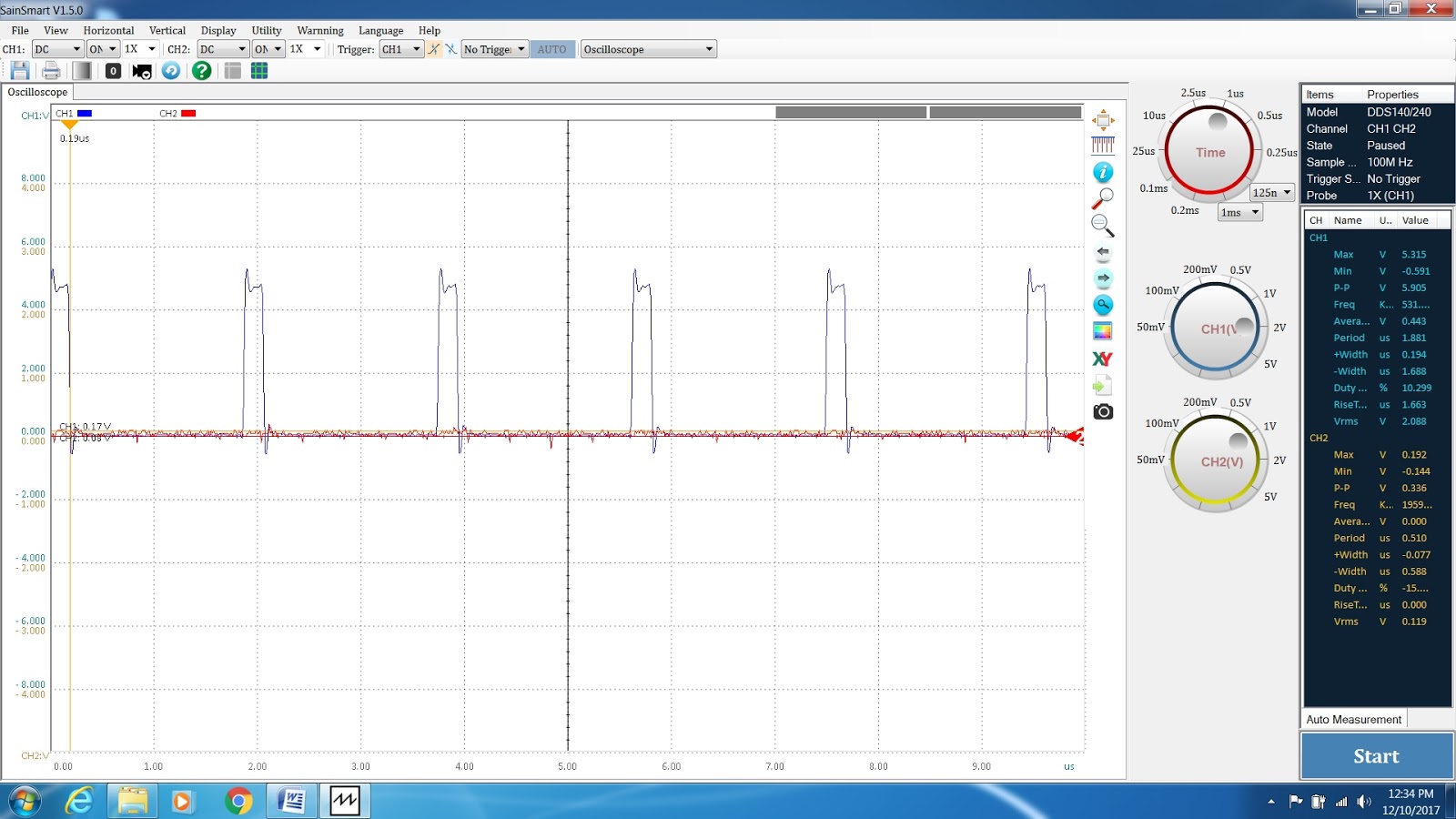Image resolution: width=1456 pixels, height=819 pixels.
Task: Click the volume speaker tray icon
Action: click(x=1363, y=802)
